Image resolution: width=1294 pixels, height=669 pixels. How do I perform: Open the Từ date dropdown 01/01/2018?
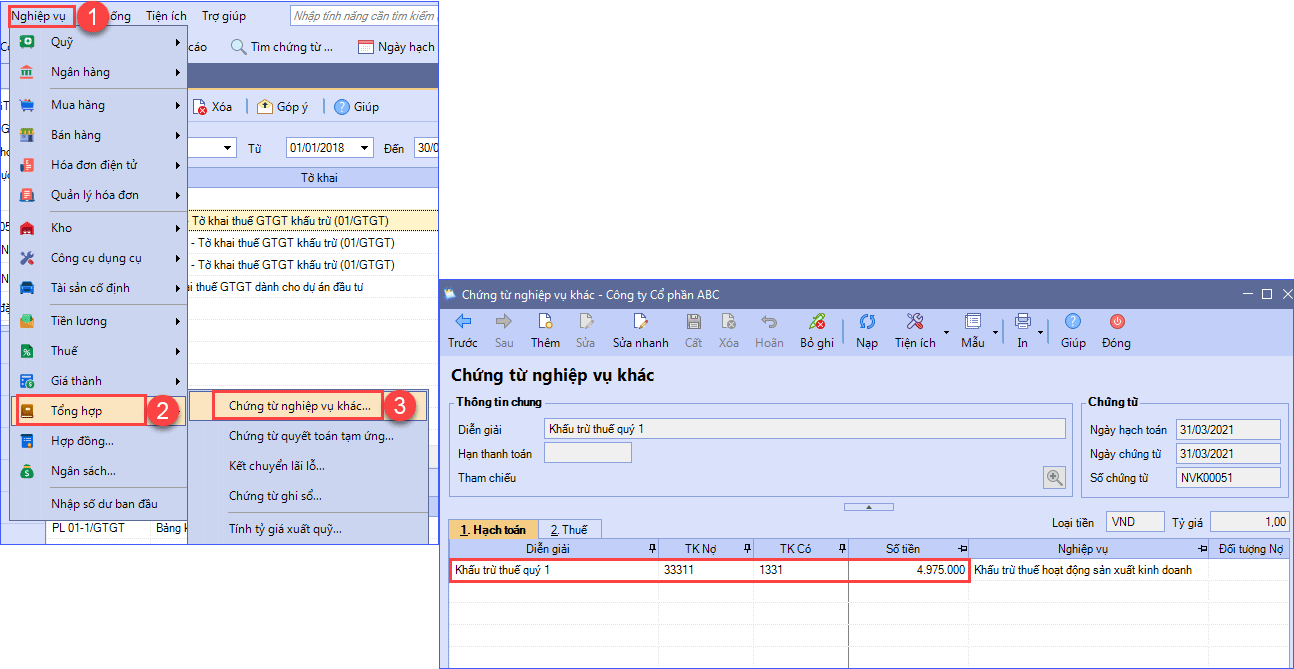click(364, 148)
